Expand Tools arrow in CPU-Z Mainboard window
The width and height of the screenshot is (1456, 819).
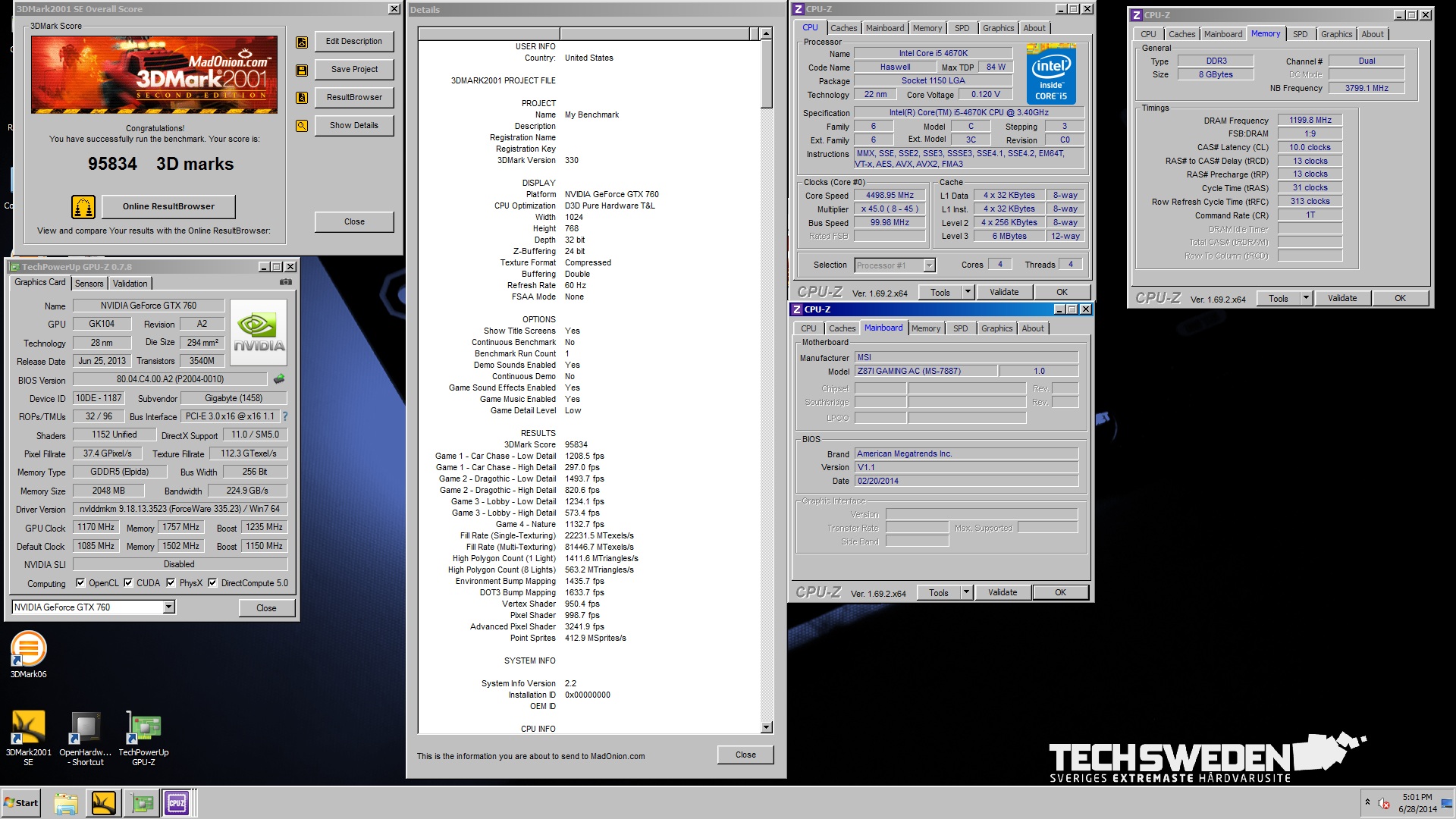(966, 592)
